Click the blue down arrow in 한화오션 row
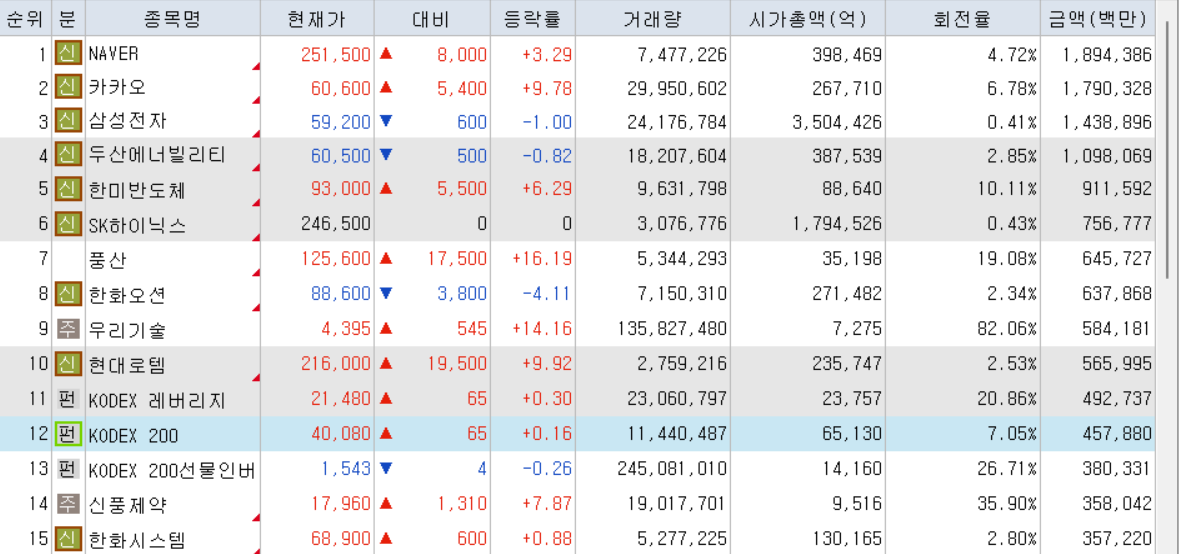 pyautogui.click(x=386, y=293)
